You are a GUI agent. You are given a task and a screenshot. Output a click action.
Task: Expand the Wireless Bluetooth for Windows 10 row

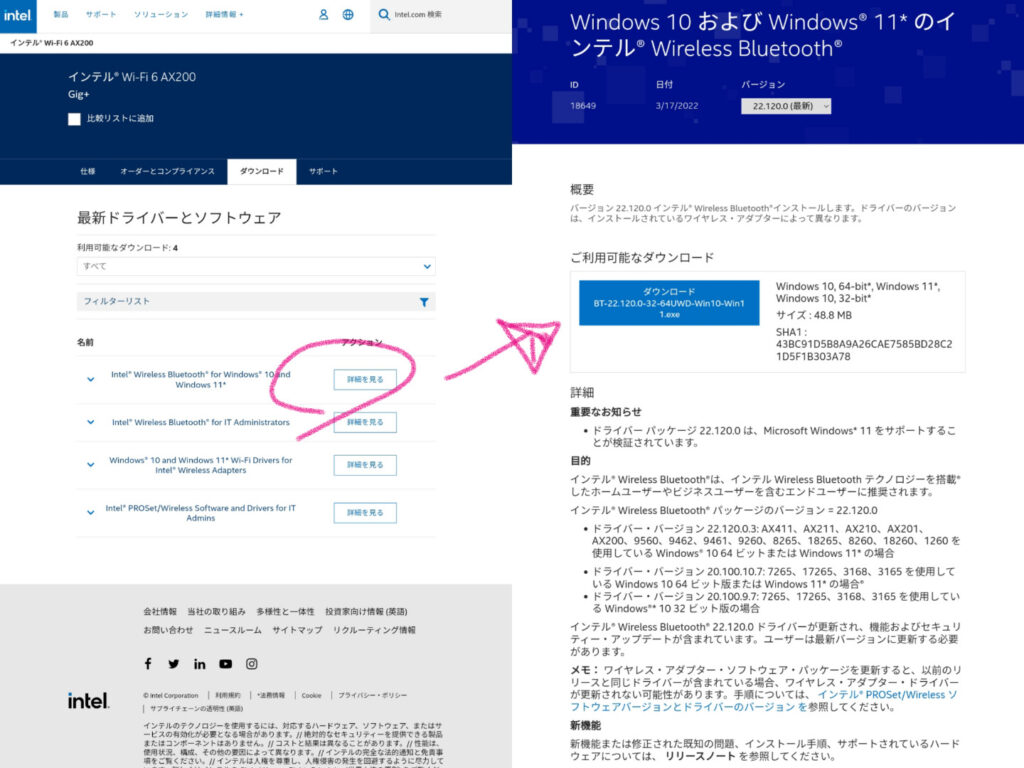[x=91, y=379]
